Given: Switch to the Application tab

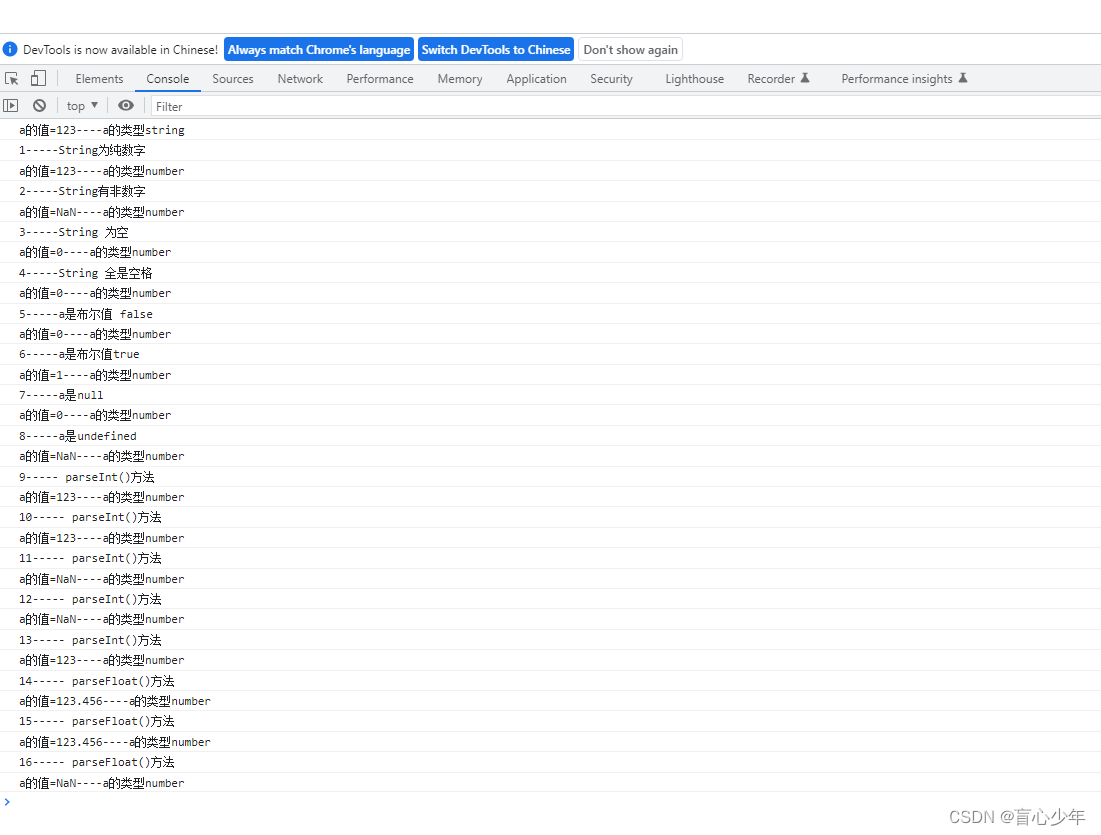Looking at the screenshot, I should pyautogui.click(x=536, y=79).
